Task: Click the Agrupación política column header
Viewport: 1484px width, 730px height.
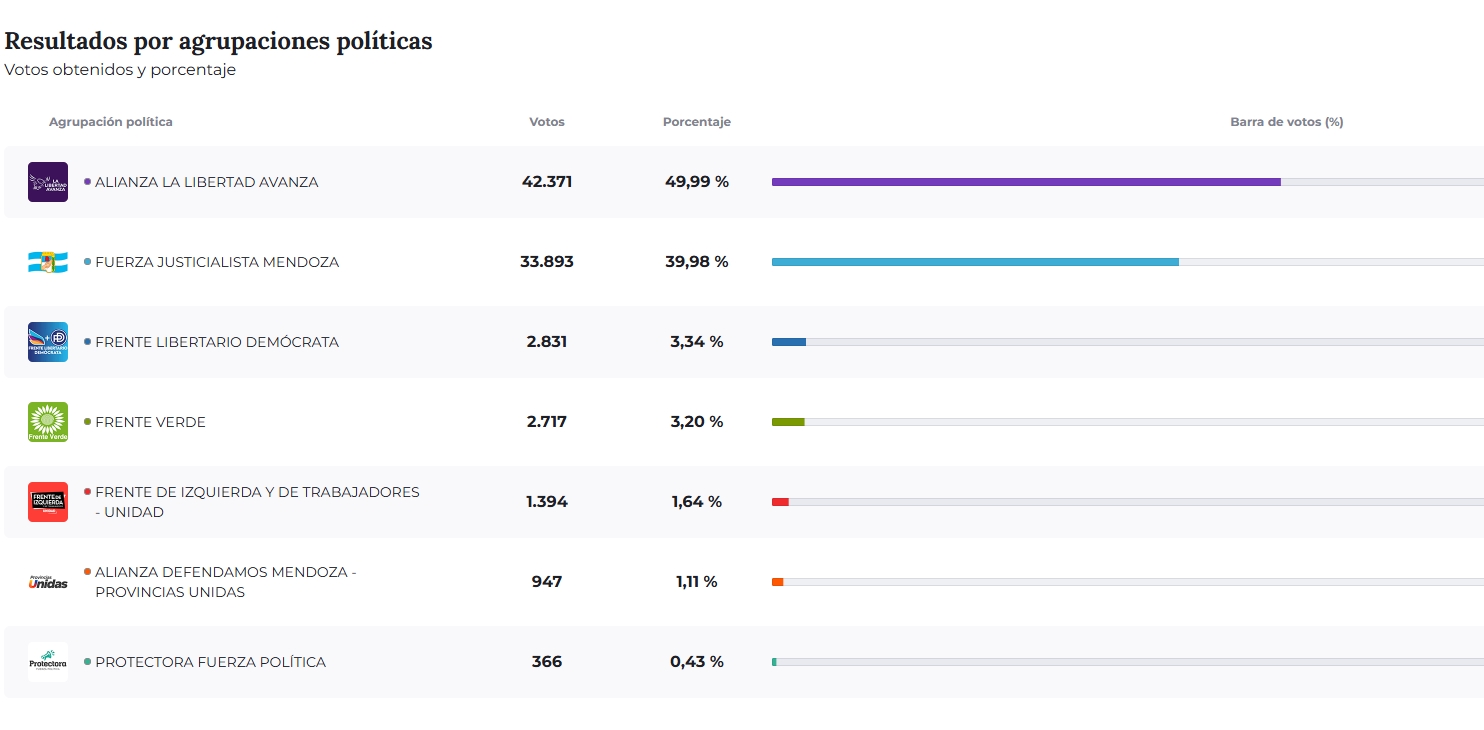Action: click(111, 122)
